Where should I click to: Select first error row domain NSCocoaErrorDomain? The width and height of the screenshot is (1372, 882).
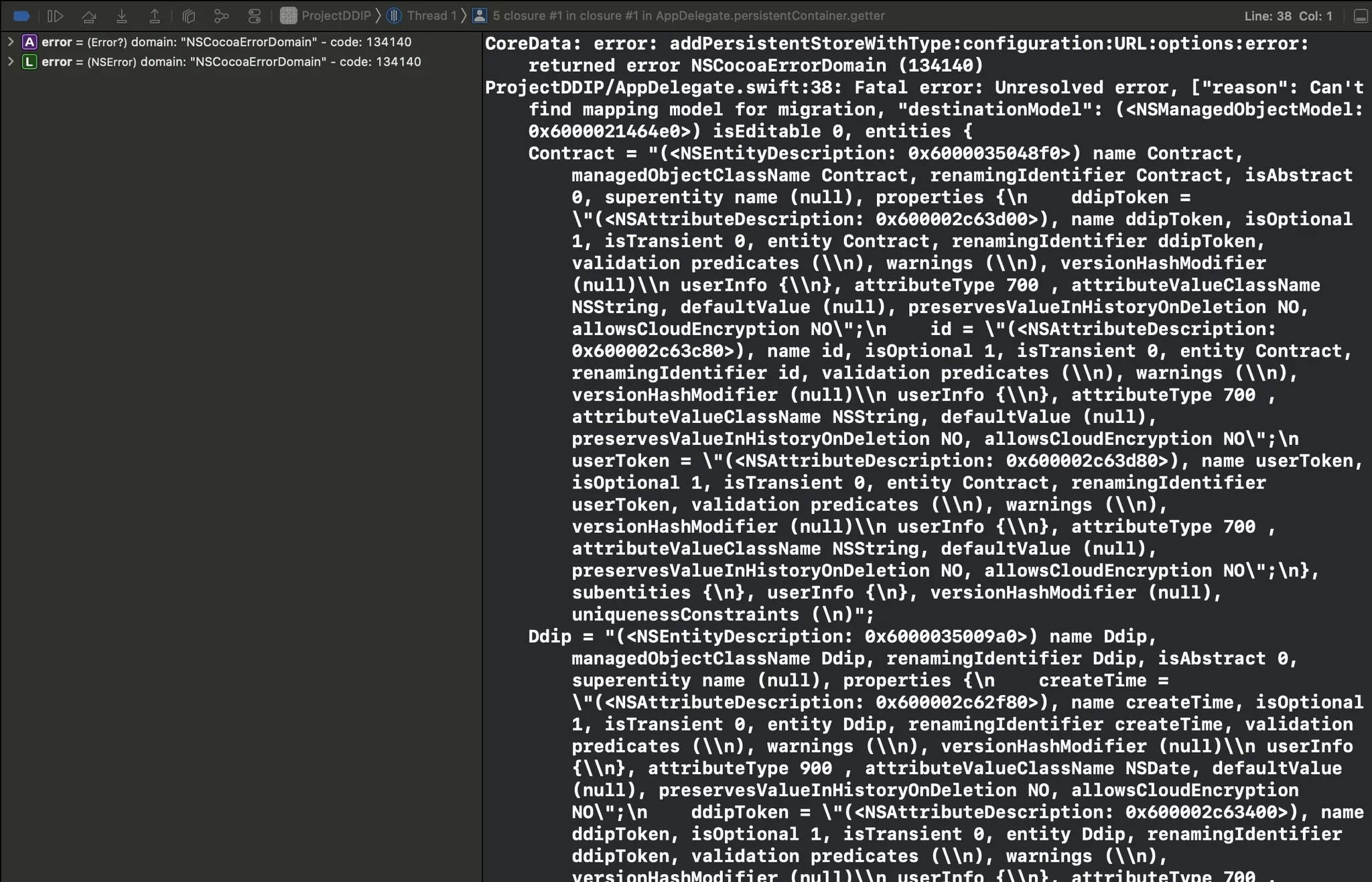228,42
